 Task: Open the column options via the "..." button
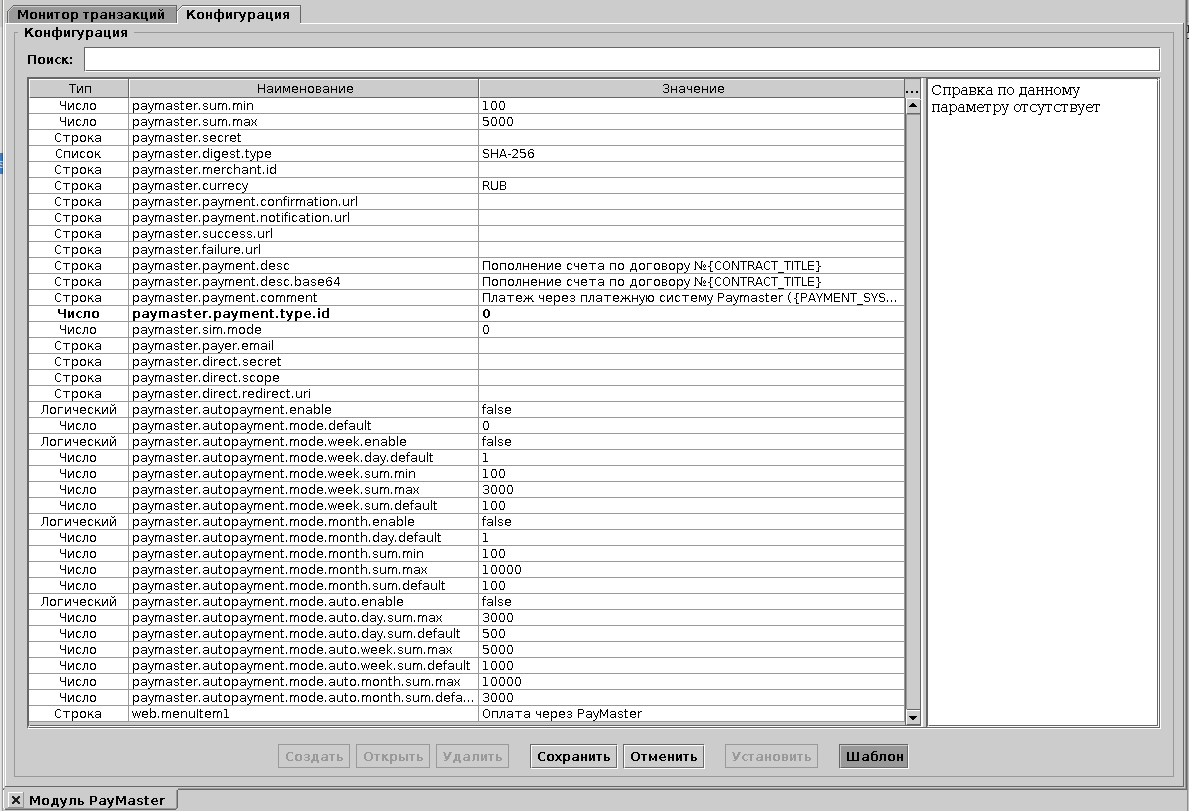(x=911, y=89)
